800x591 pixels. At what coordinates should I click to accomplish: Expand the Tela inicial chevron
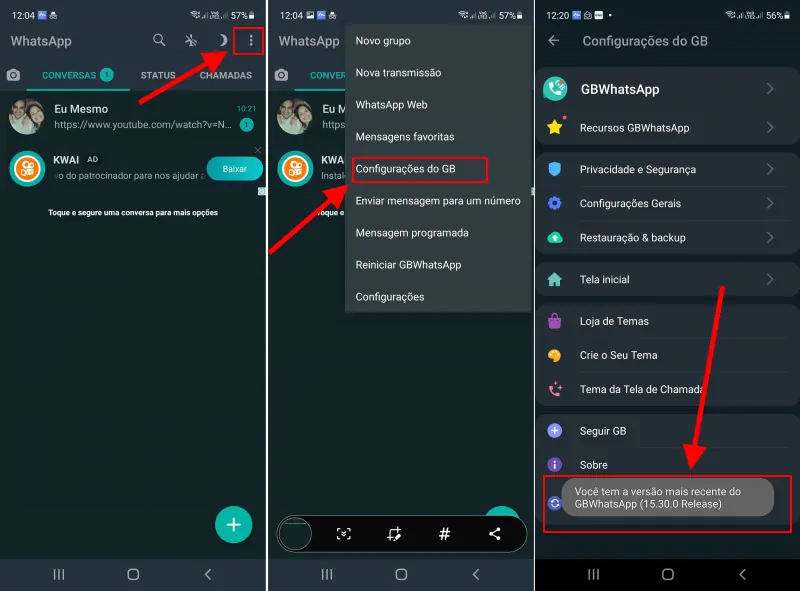click(x=770, y=279)
